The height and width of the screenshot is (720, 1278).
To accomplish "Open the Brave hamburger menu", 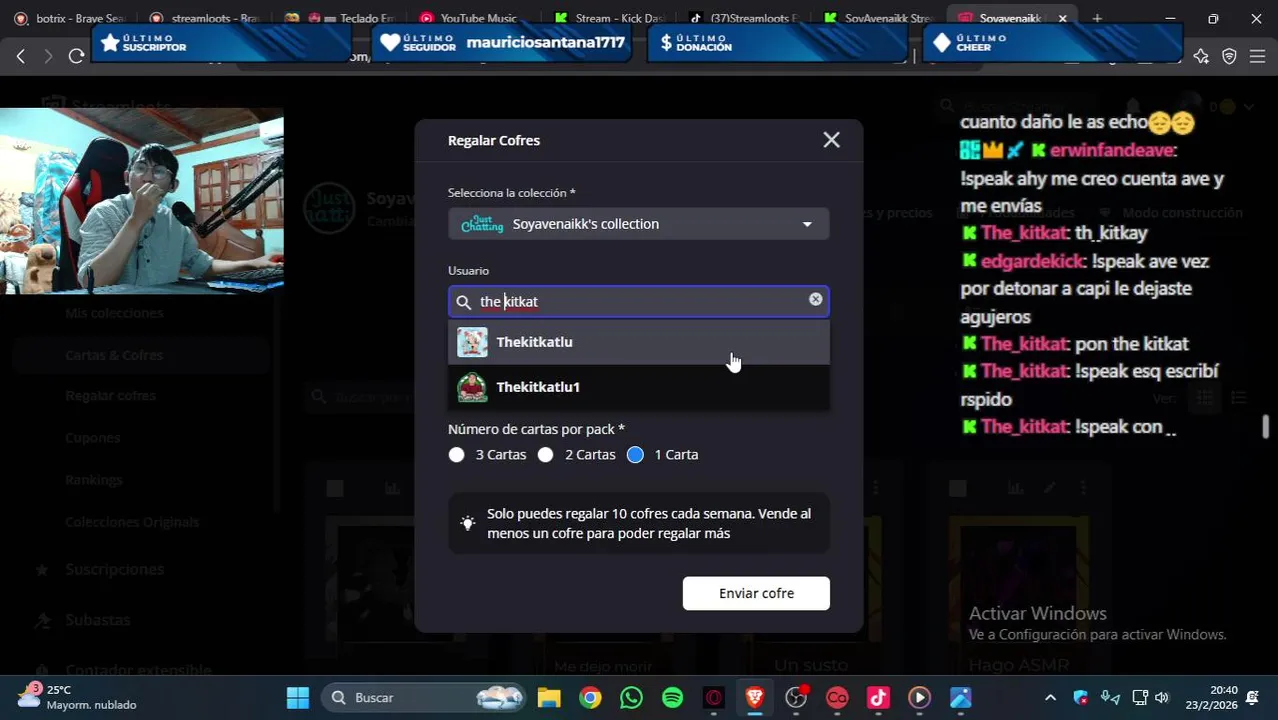I will click(1258, 56).
